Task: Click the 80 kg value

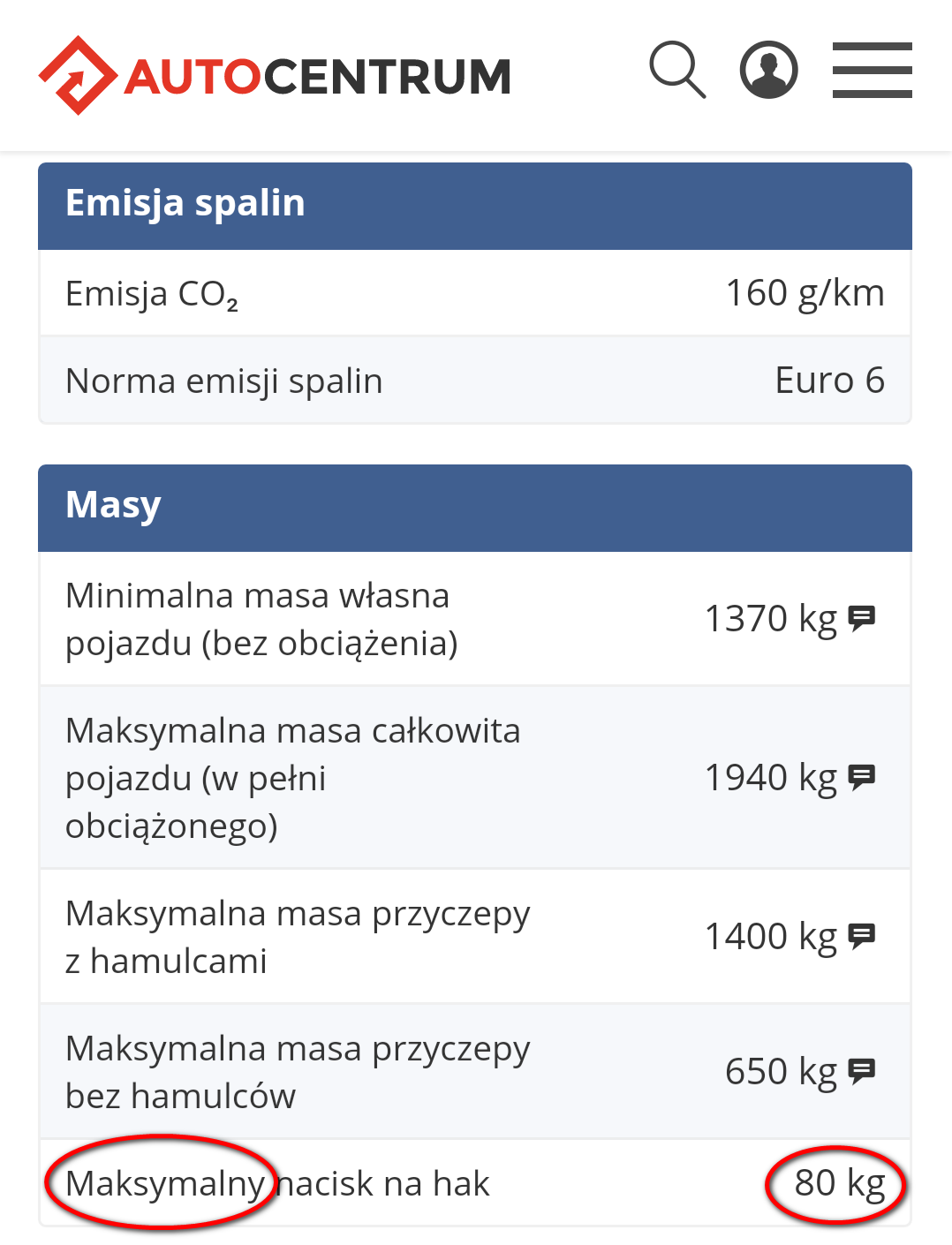Action: point(839,1183)
